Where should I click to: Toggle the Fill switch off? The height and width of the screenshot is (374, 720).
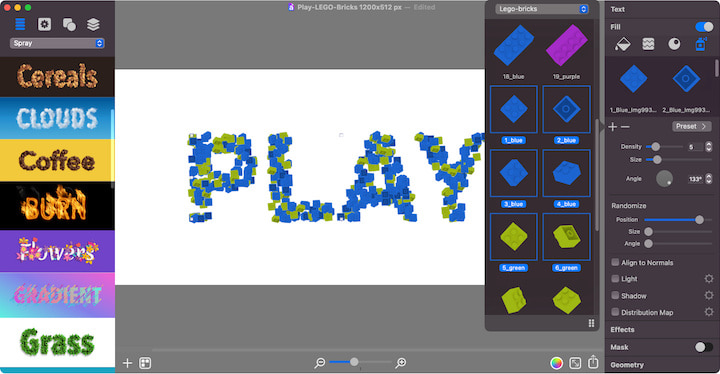coord(704,27)
